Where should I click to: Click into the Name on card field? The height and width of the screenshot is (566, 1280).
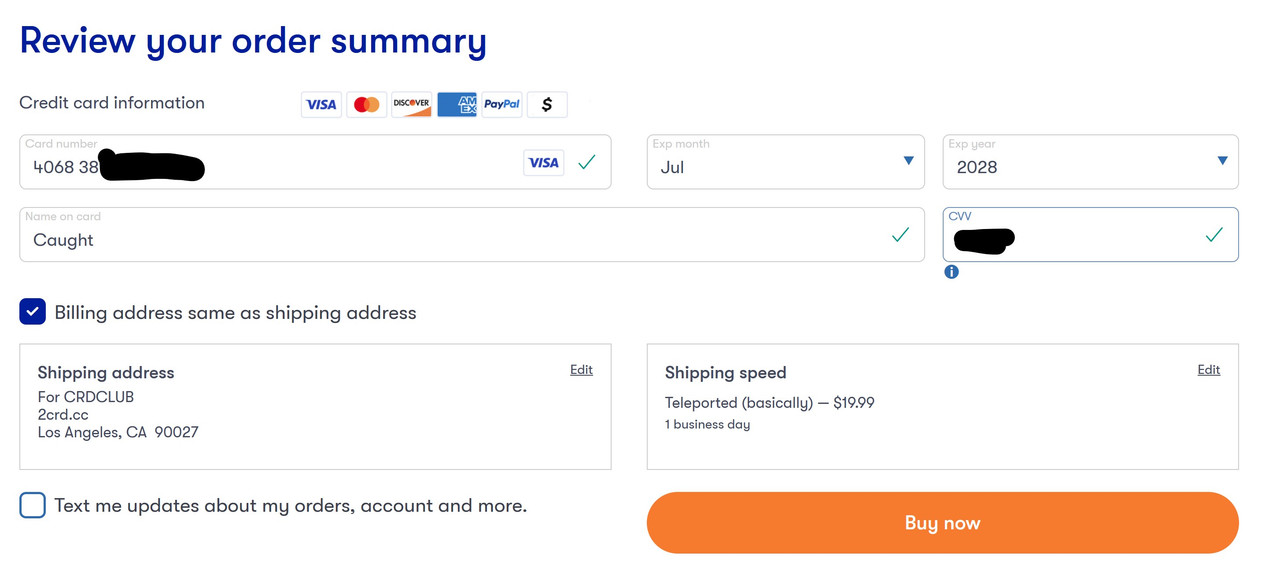471,235
